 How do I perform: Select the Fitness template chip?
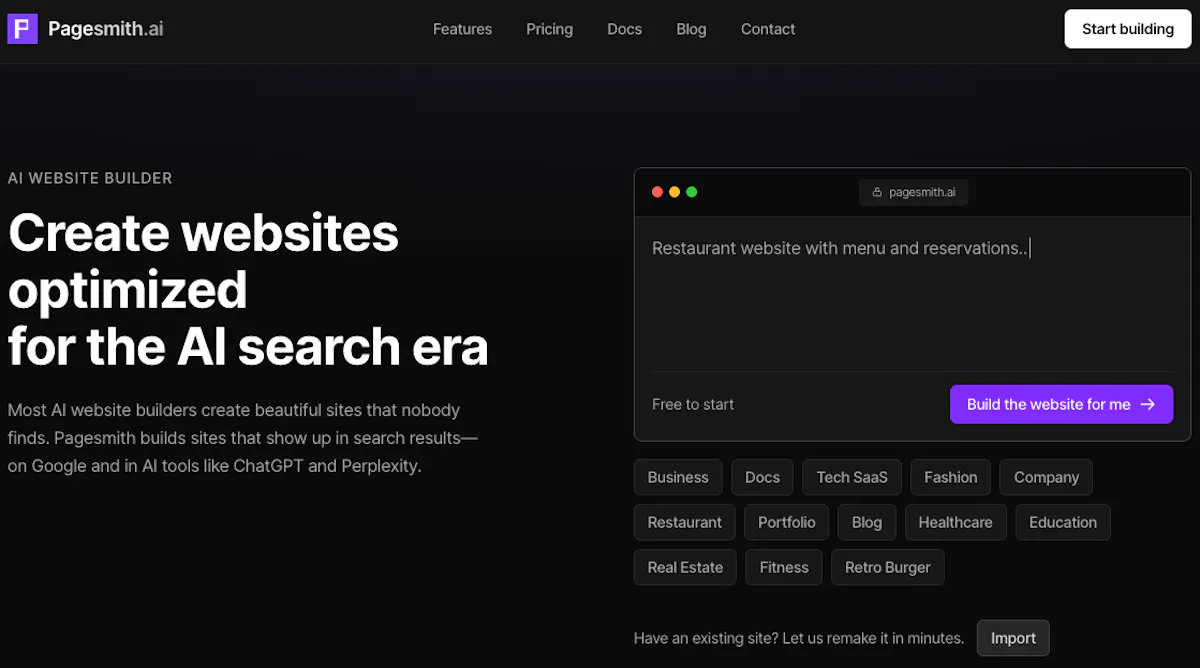click(x=784, y=567)
